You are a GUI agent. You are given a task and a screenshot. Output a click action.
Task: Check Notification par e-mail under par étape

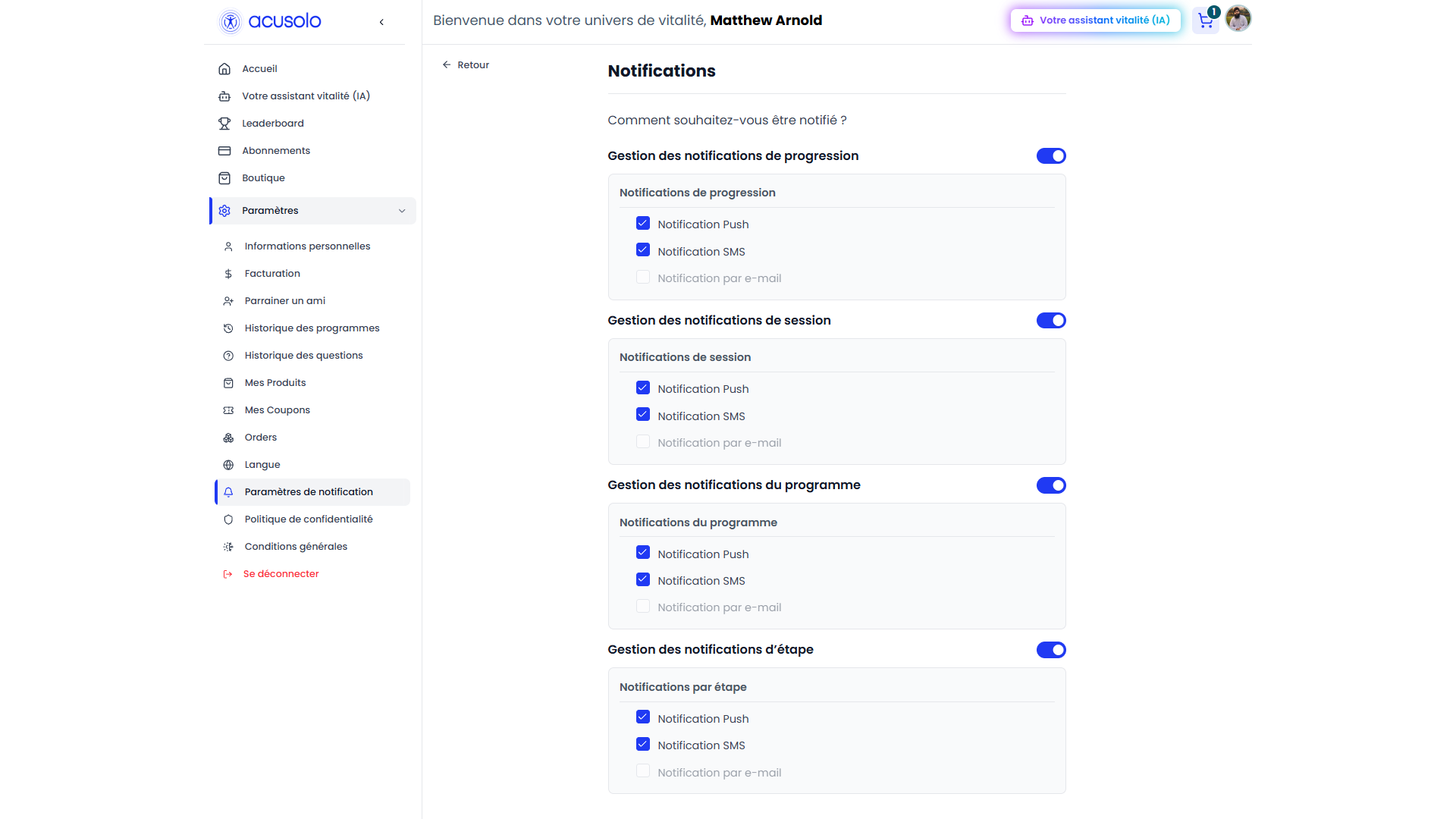(x=643, y=771)
